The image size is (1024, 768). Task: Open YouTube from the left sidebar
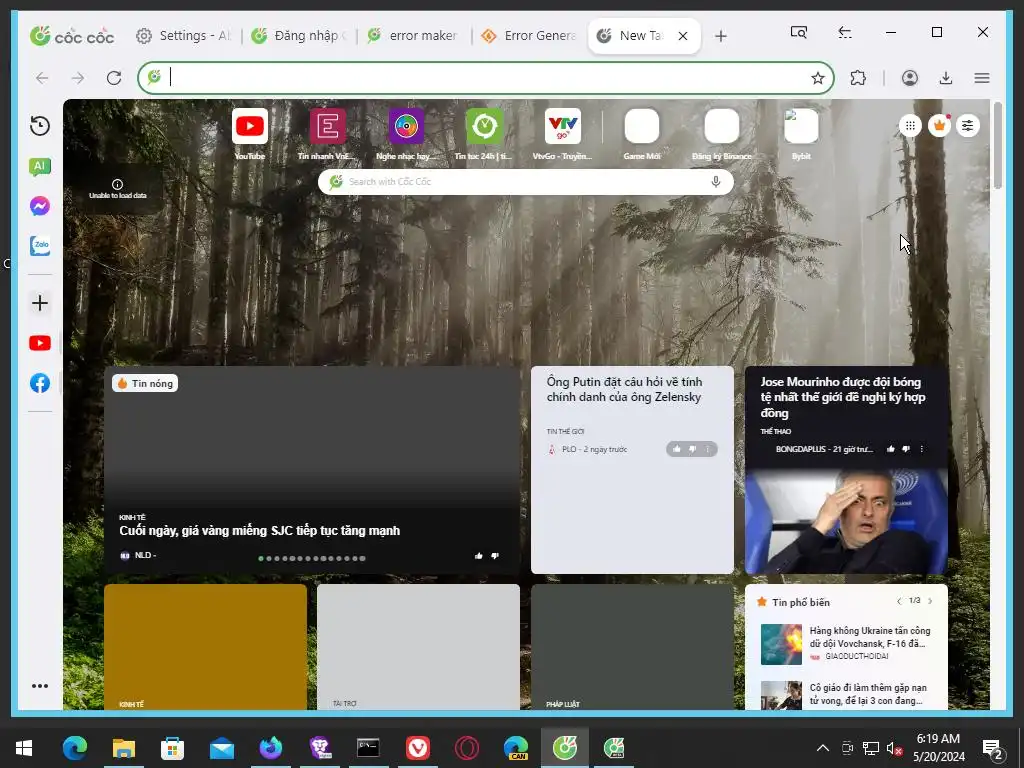pos(40,344)
